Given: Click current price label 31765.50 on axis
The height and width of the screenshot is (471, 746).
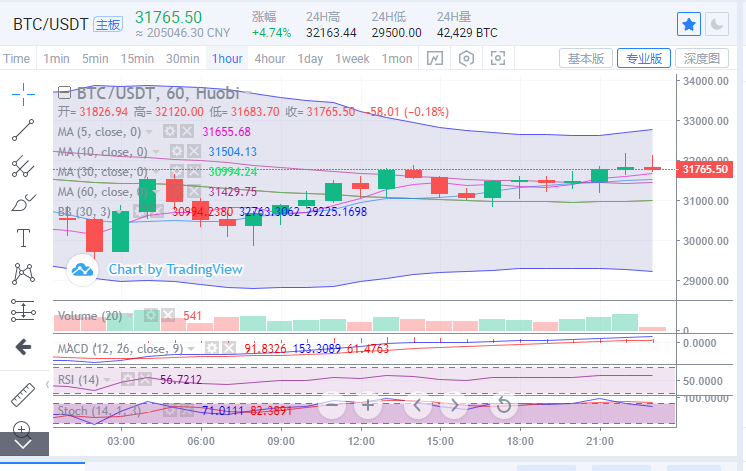Looking at the screenshot, I should [705, 169].
